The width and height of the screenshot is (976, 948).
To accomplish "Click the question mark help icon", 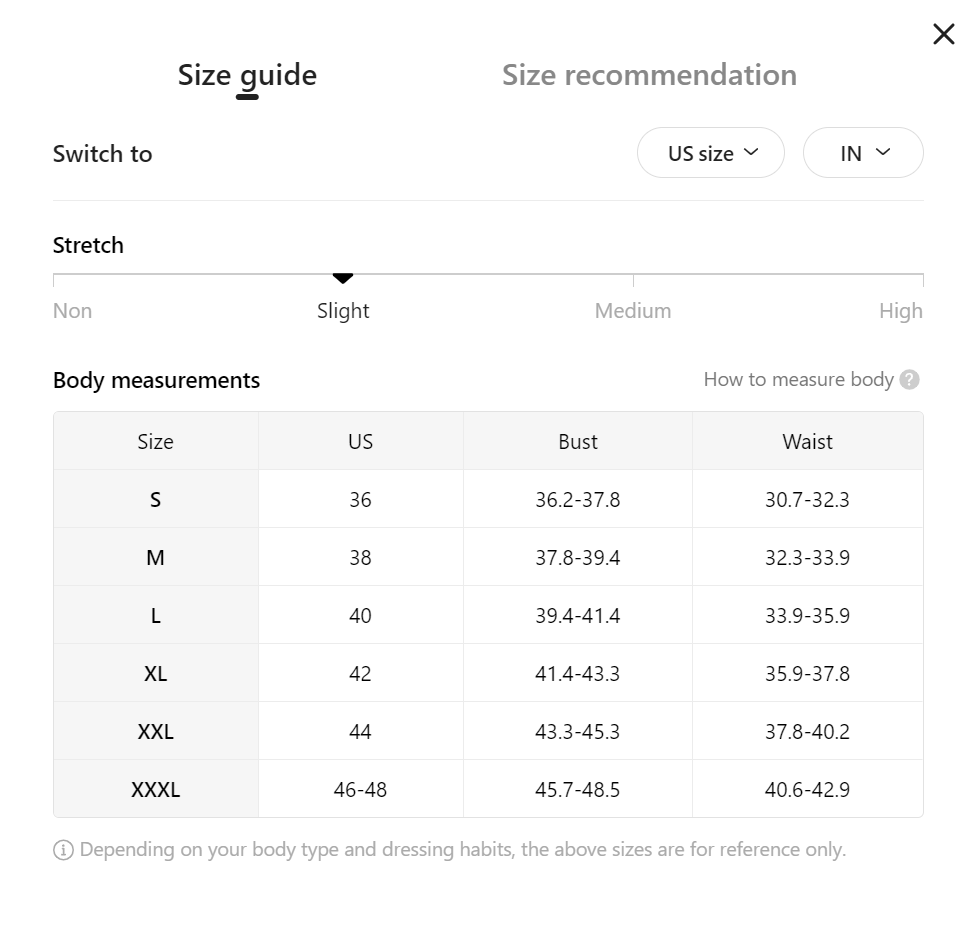I will [909, 380].
